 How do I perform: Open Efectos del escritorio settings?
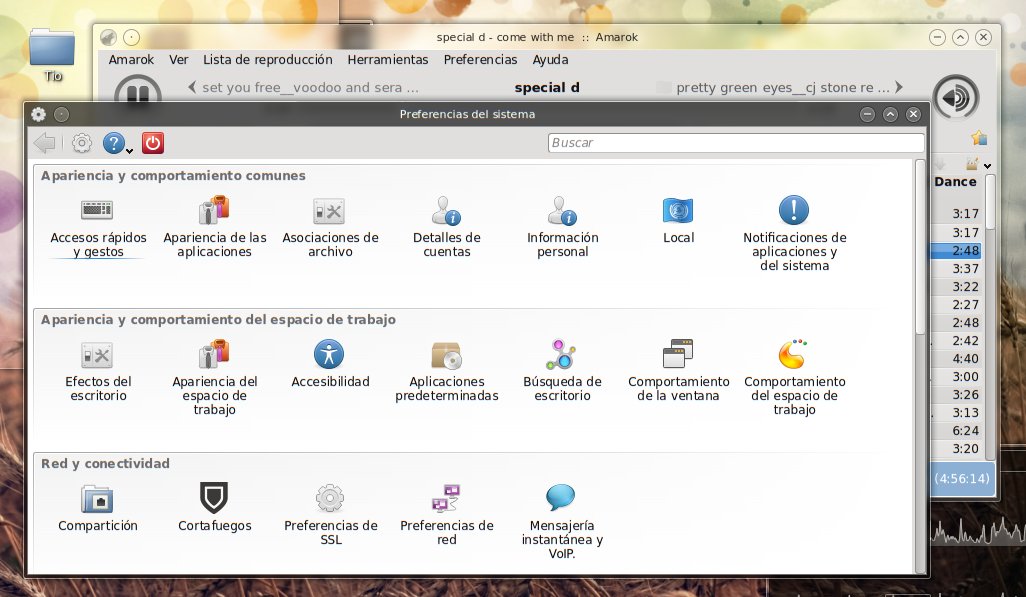pos(98,371)
